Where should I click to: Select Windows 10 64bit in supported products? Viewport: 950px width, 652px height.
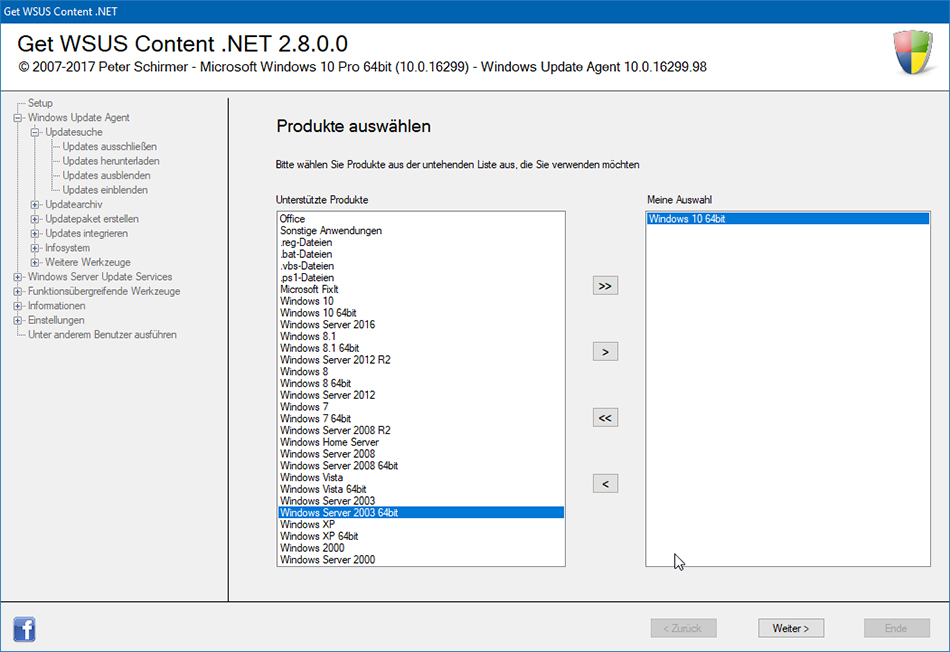[421, 313]
